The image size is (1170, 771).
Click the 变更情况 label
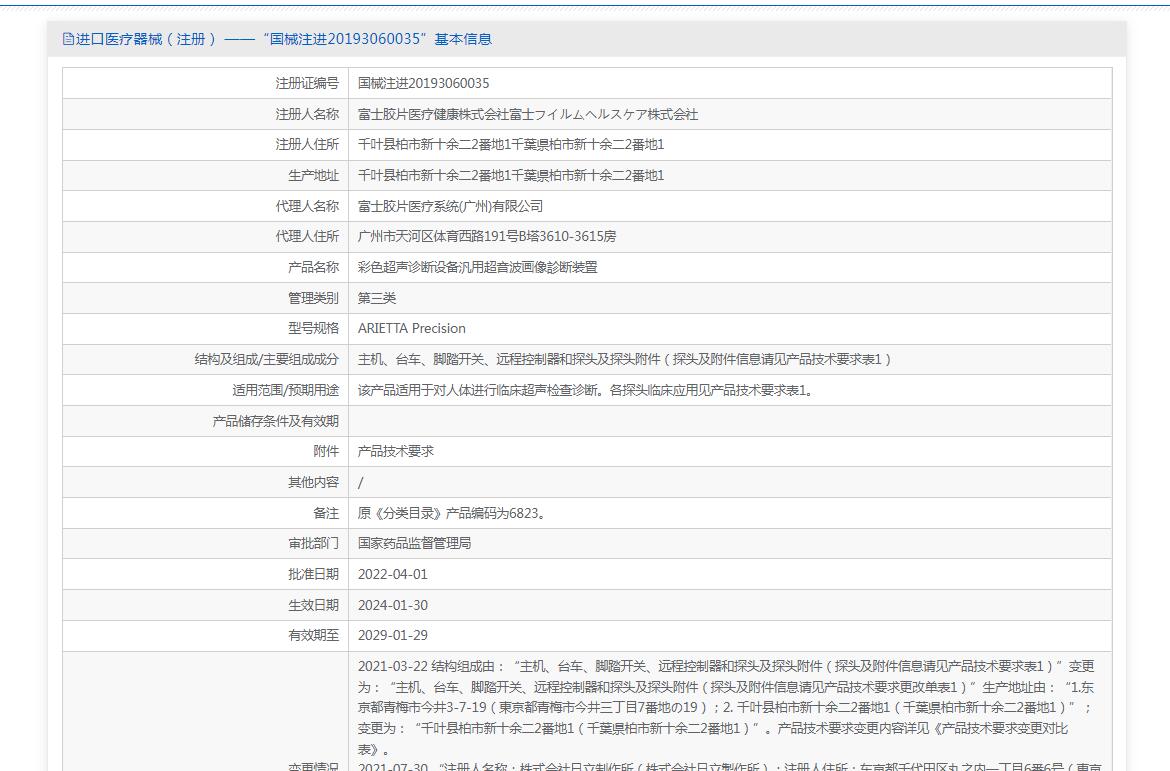click(313, 766)
